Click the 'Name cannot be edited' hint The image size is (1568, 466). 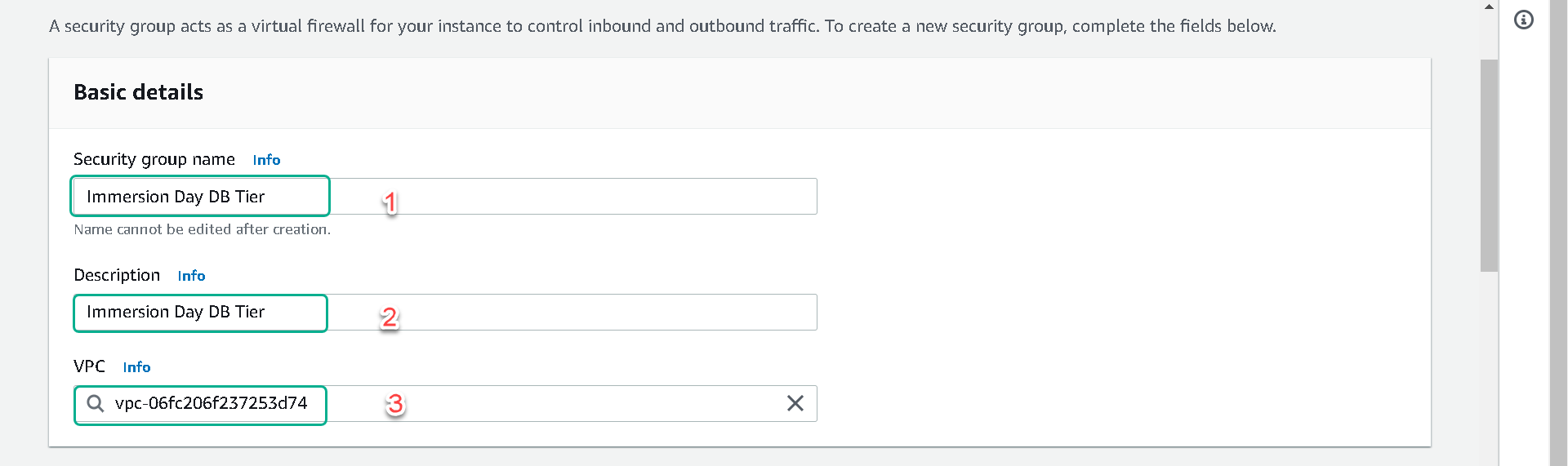202,229
